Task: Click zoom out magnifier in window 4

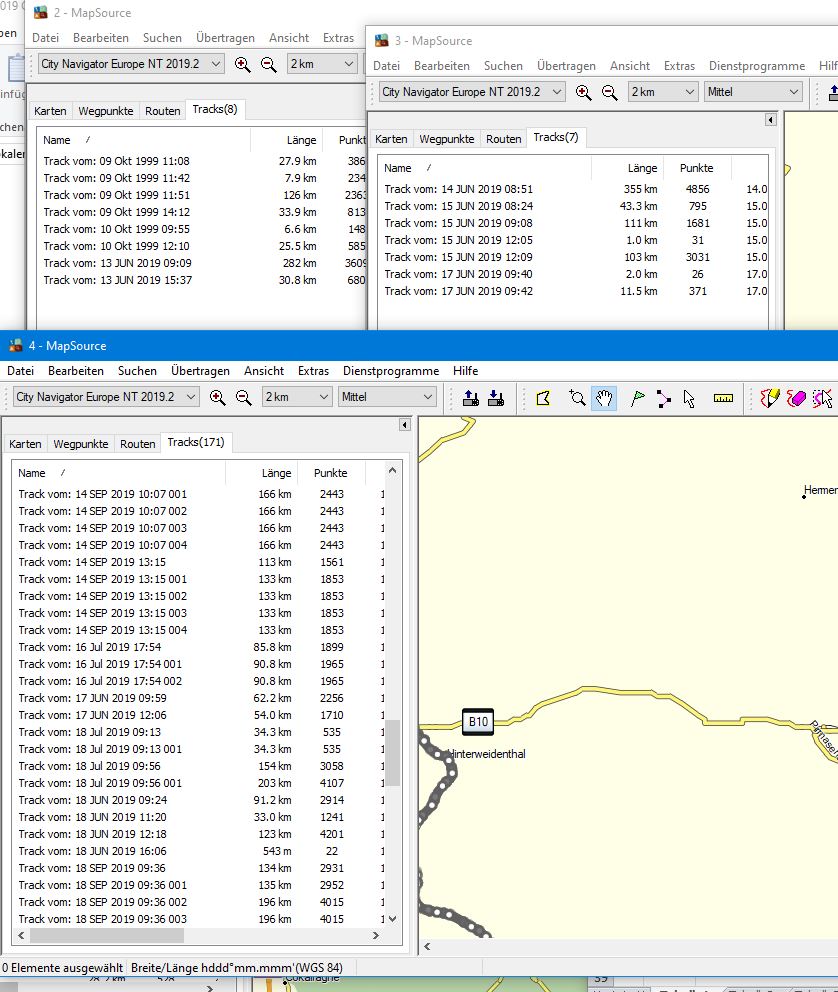Action: (x=243, y=398)
